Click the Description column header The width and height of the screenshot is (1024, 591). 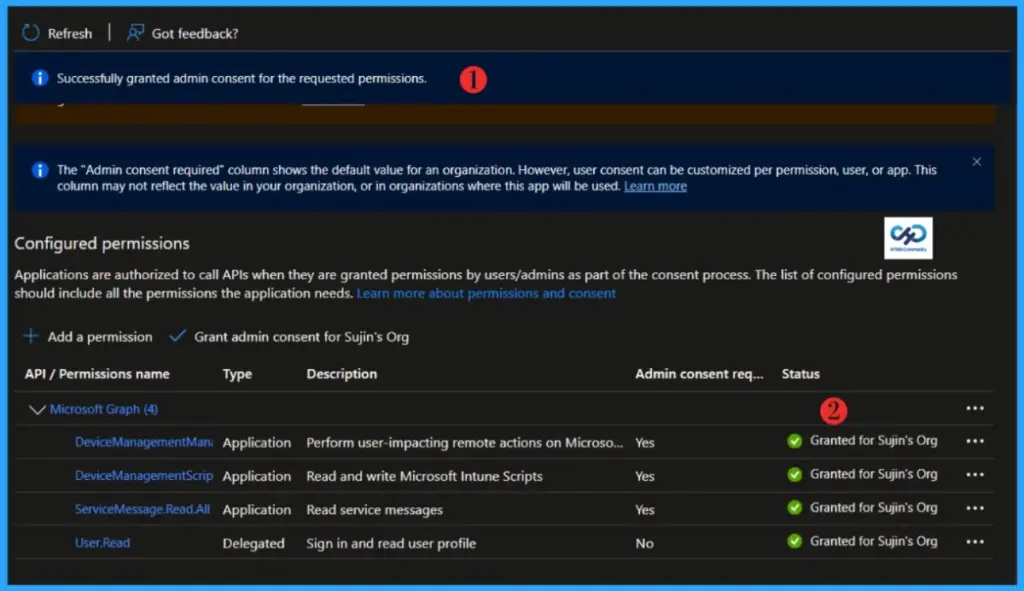click(342, 374)
